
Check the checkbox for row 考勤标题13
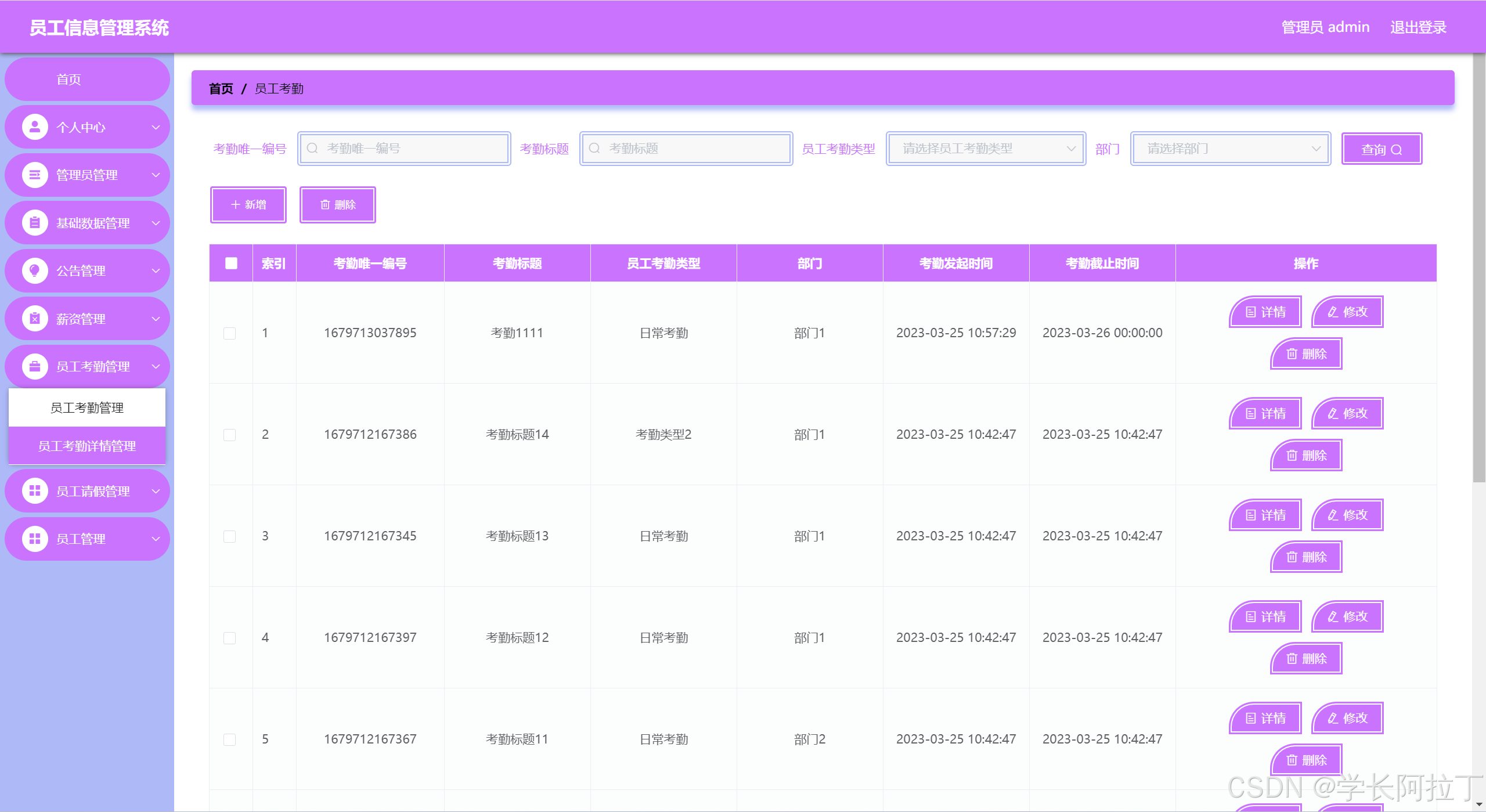click(x=230, y=536)
